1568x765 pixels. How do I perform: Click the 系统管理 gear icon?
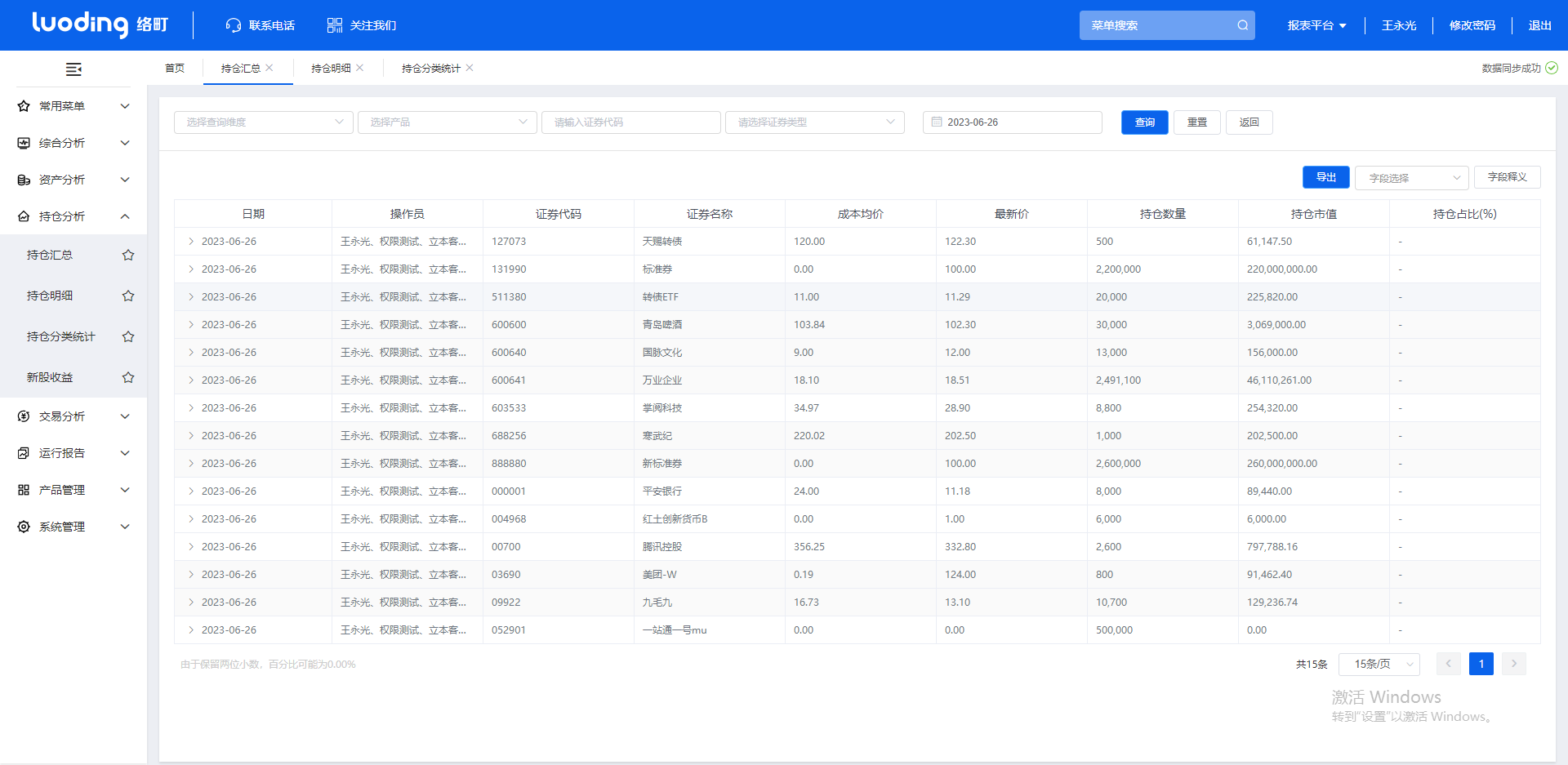point(24,527)
